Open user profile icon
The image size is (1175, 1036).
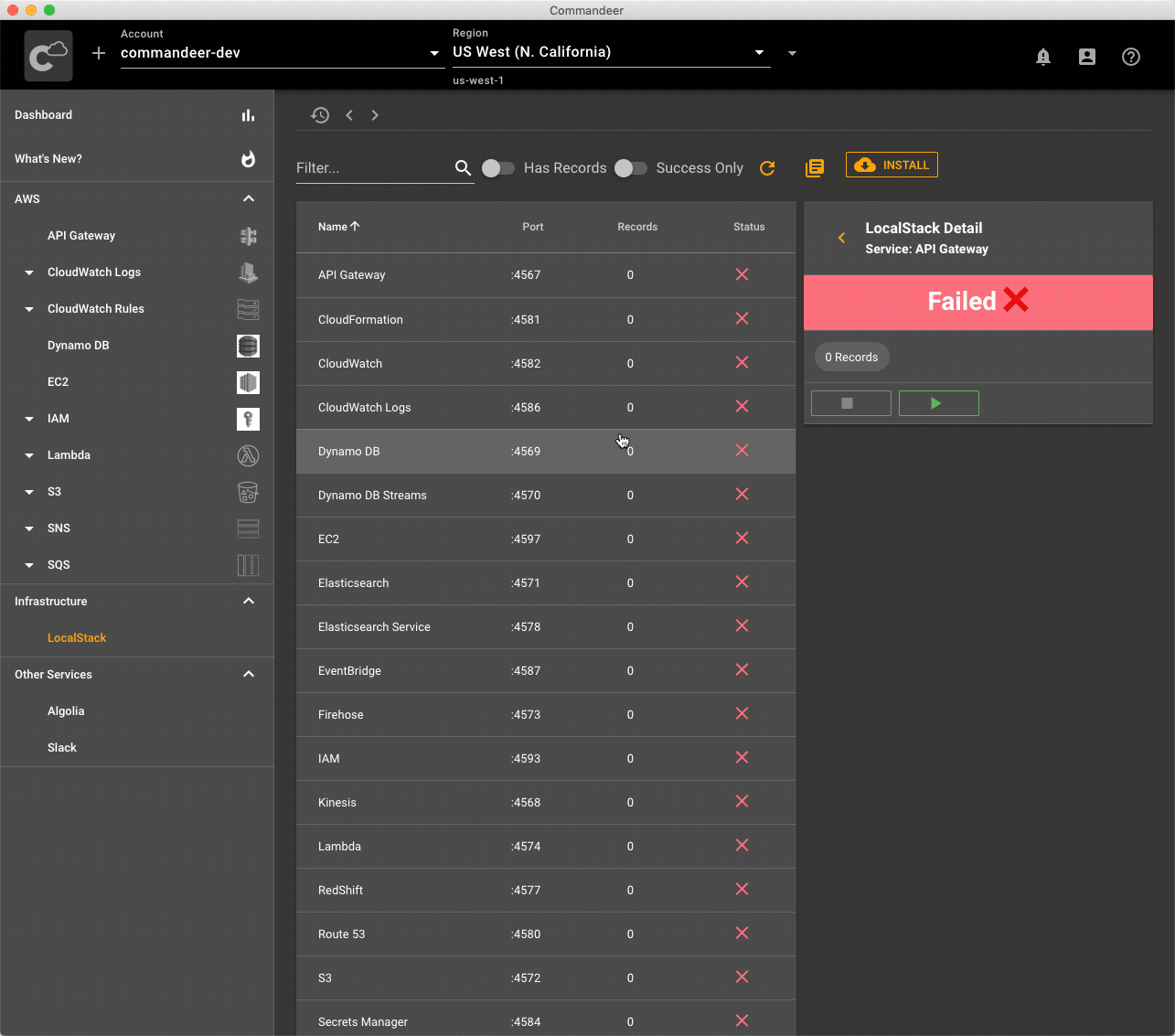(1087, 57)
